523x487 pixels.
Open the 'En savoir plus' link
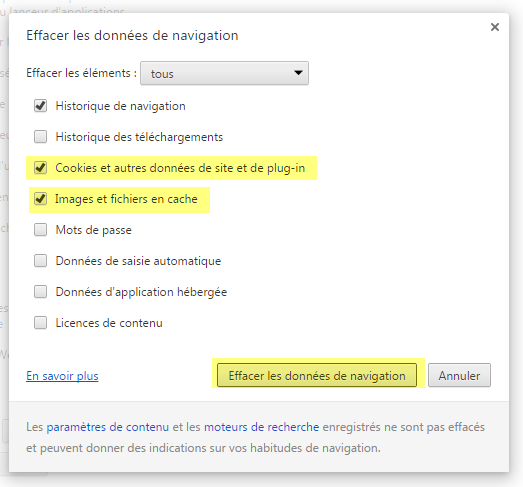tap(62, 376)
